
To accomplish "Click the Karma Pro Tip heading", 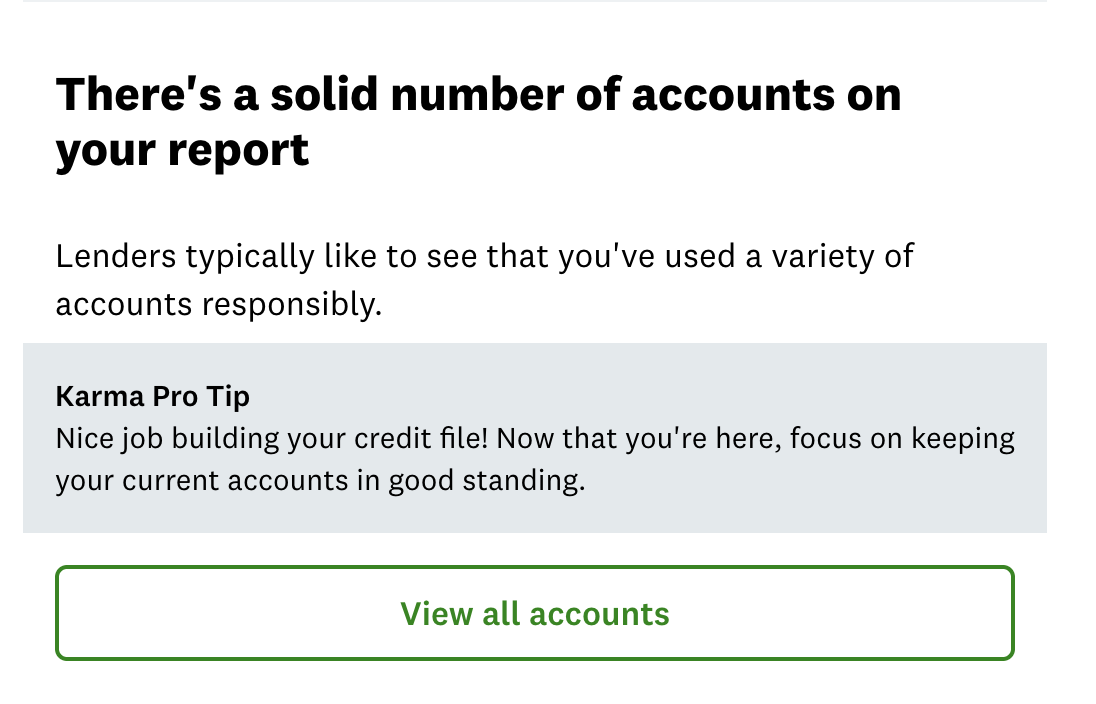I will coord(152,396).
